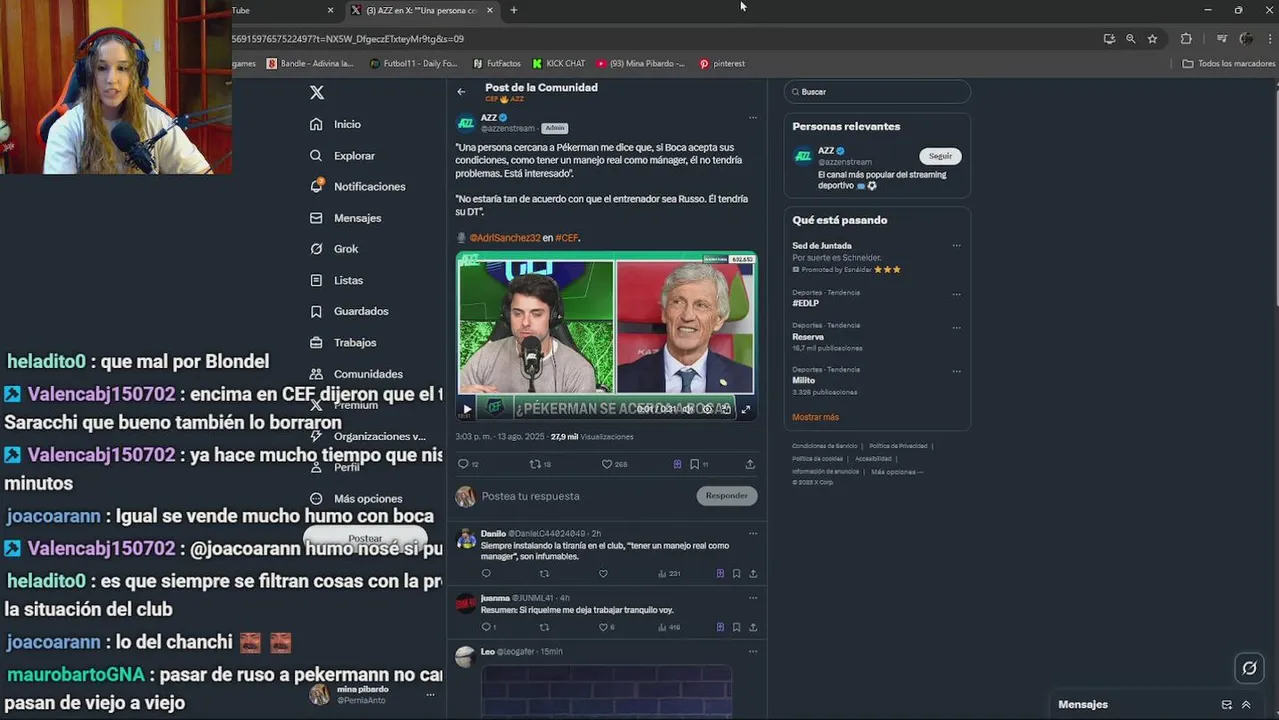Viewport: 1279px width, 720px height.
Task: Click the back arrow beside Post de la Comunidad
Action: click(x=461, y=91)
